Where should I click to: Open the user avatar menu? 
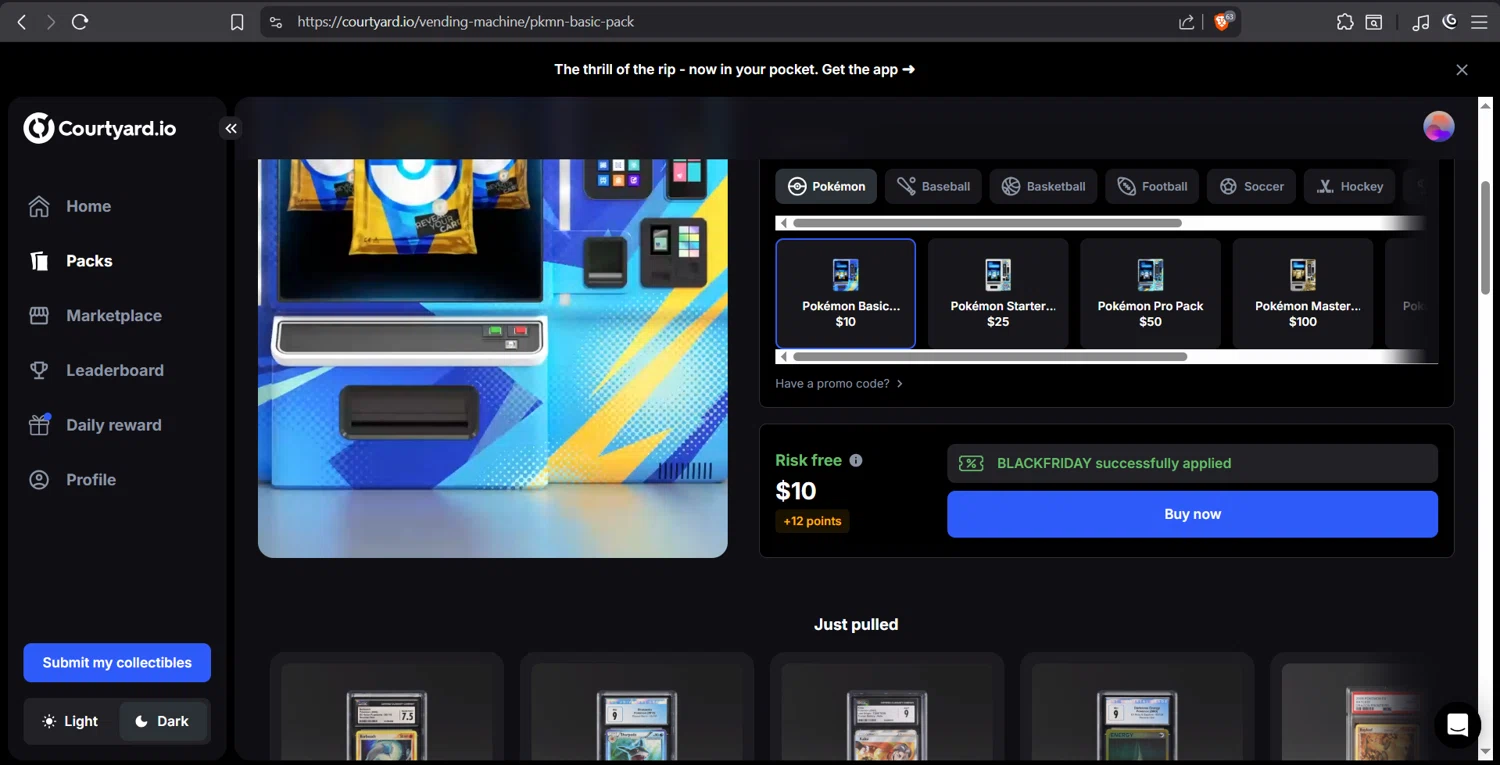coord(1439,127)
